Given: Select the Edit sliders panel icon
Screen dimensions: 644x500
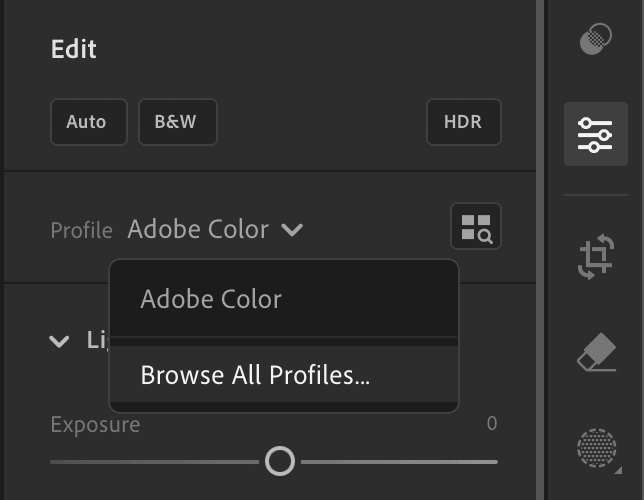Looking at the screenshot, I should point(596,134).
